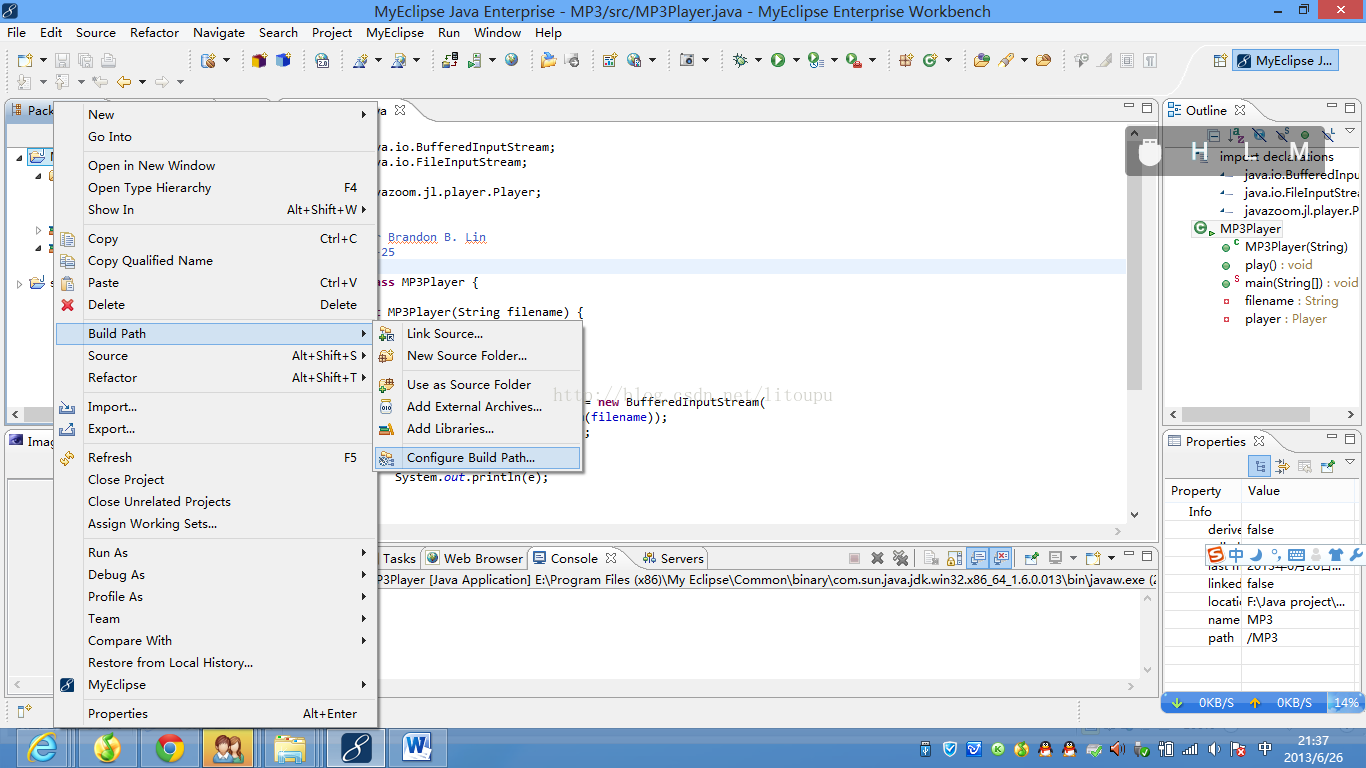Click Show Categories icon in Properties view
The height and width of the screenshot is (768, 1366).
[1260, 466]
